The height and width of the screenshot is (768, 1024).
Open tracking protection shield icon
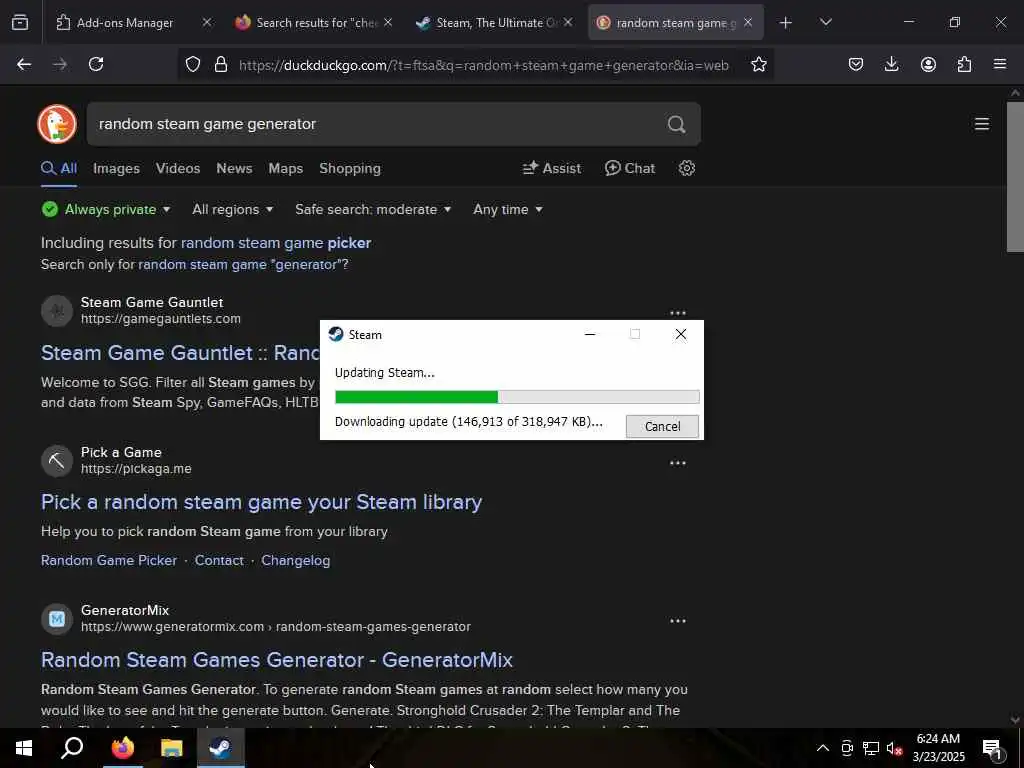(x=193, y=64)
